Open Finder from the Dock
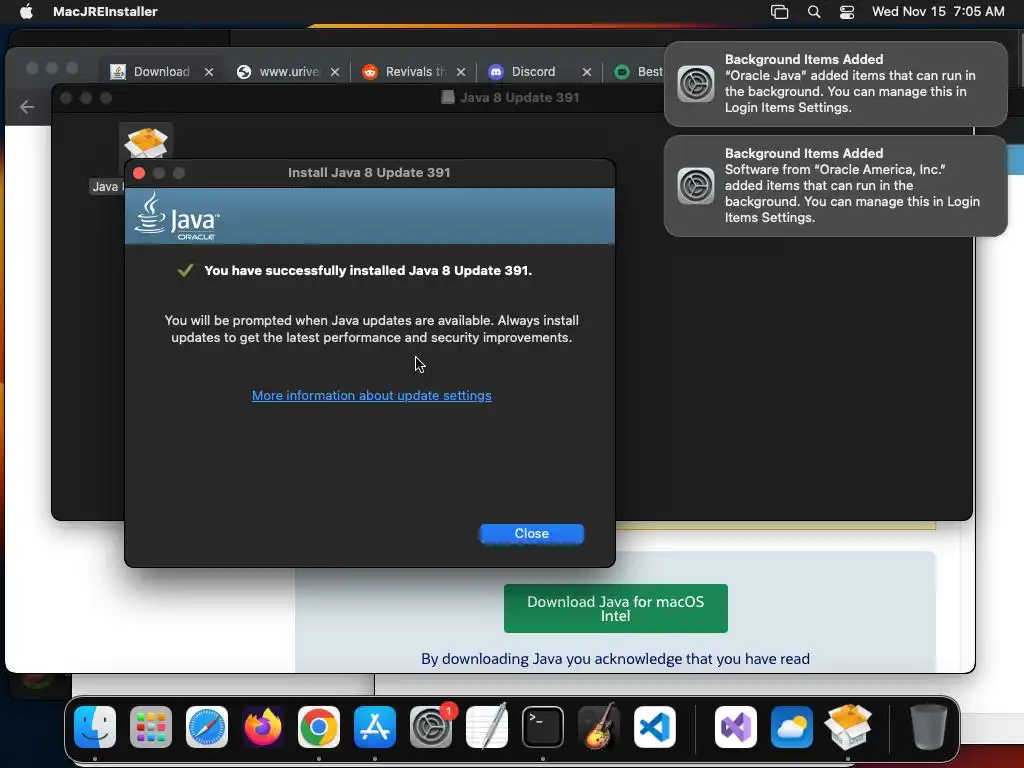This screenshot has height=768, width=1024. click(x=95, y=727)
